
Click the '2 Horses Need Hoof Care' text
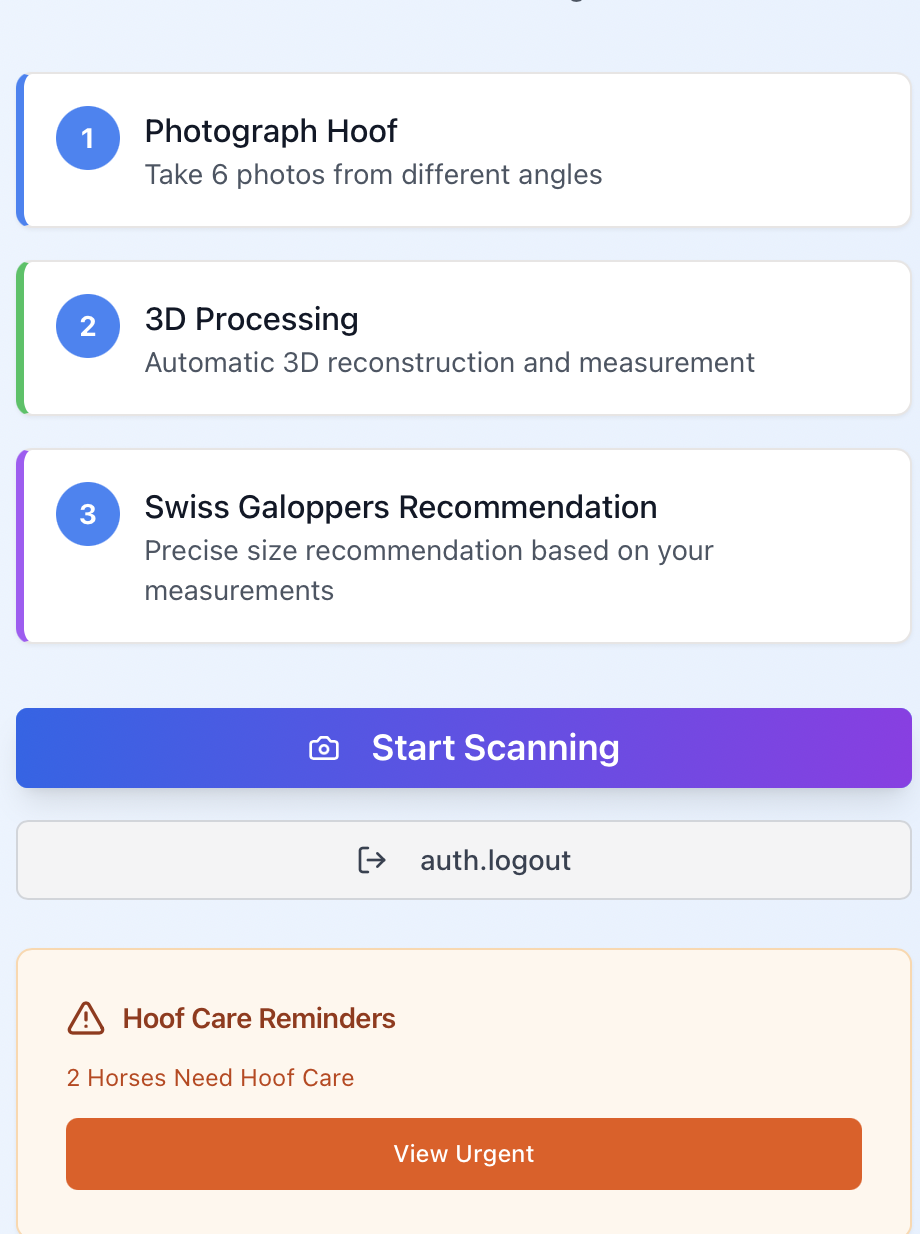210,1078
